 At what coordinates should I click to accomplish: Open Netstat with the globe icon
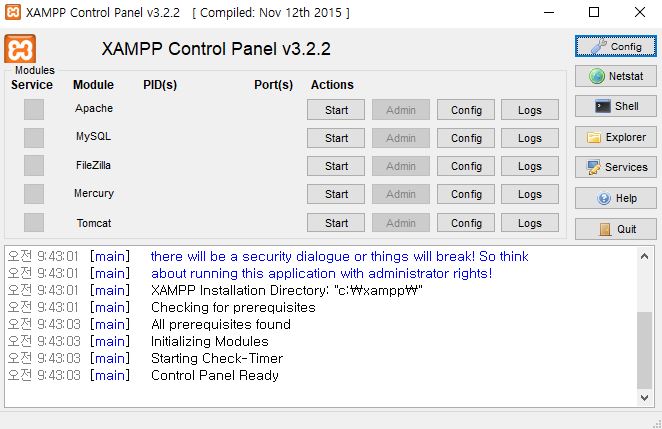[616, 76]
